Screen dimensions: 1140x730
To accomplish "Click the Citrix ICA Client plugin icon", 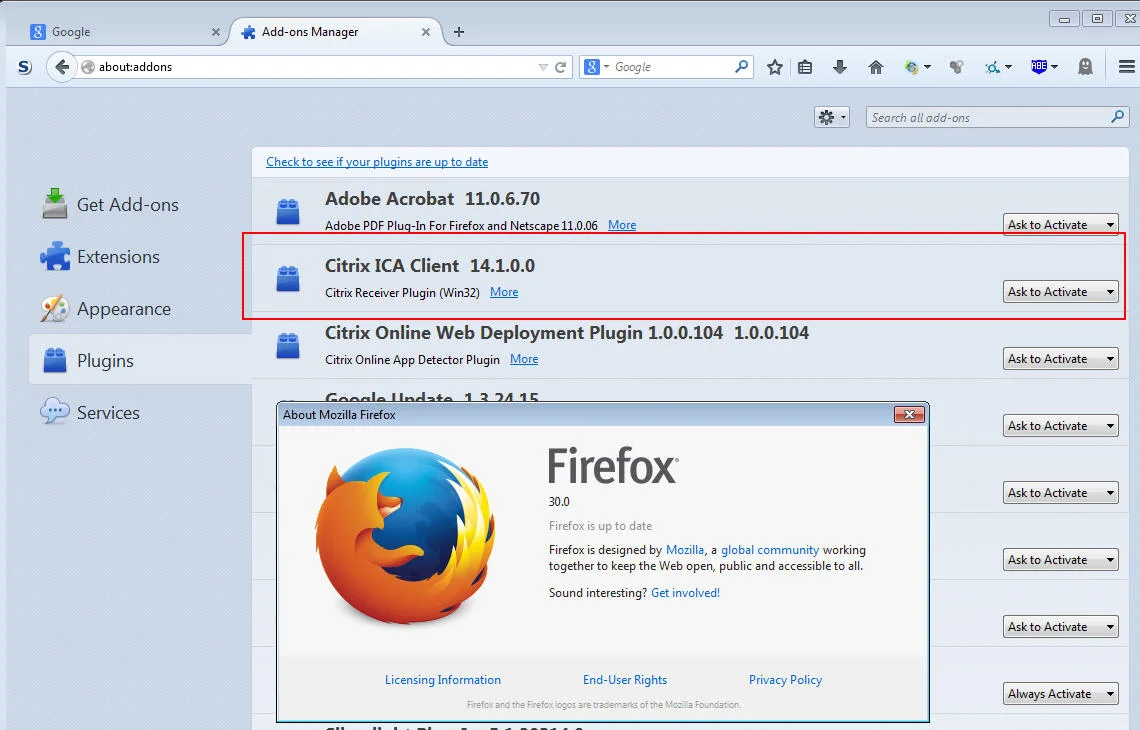I will click(x=288, y=278).
